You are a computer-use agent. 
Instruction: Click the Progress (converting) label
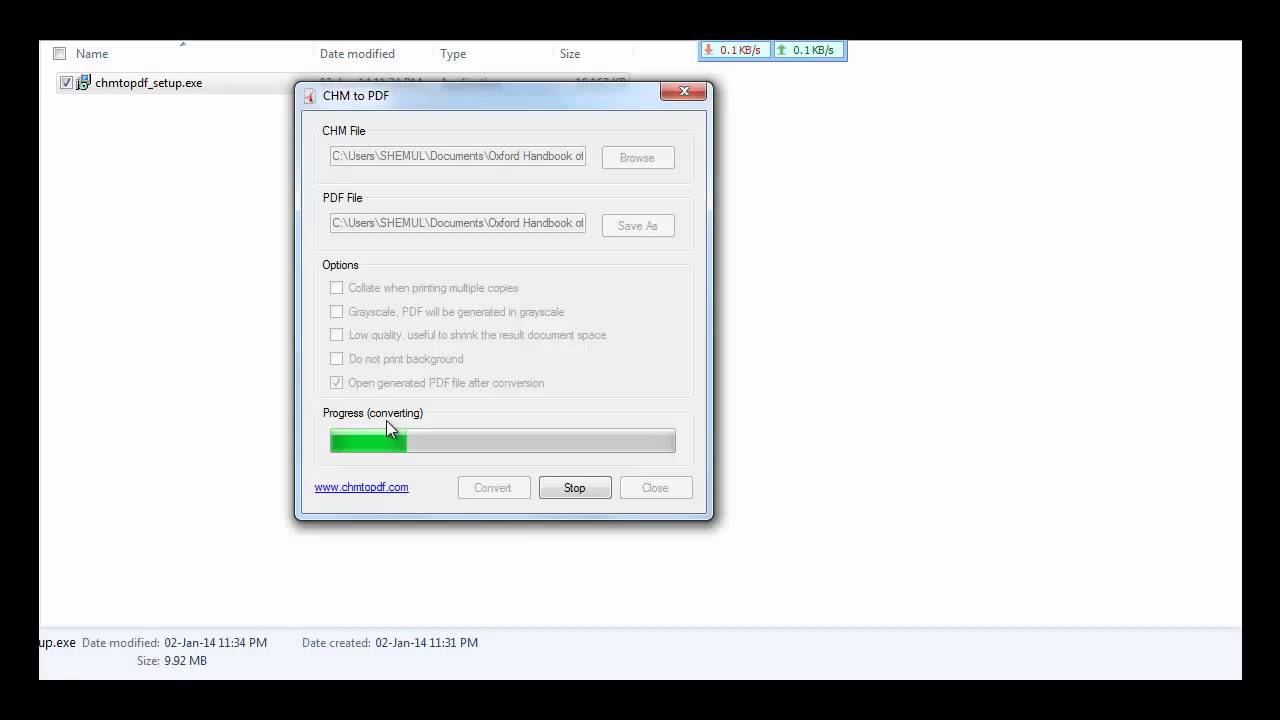click(373, 413)
